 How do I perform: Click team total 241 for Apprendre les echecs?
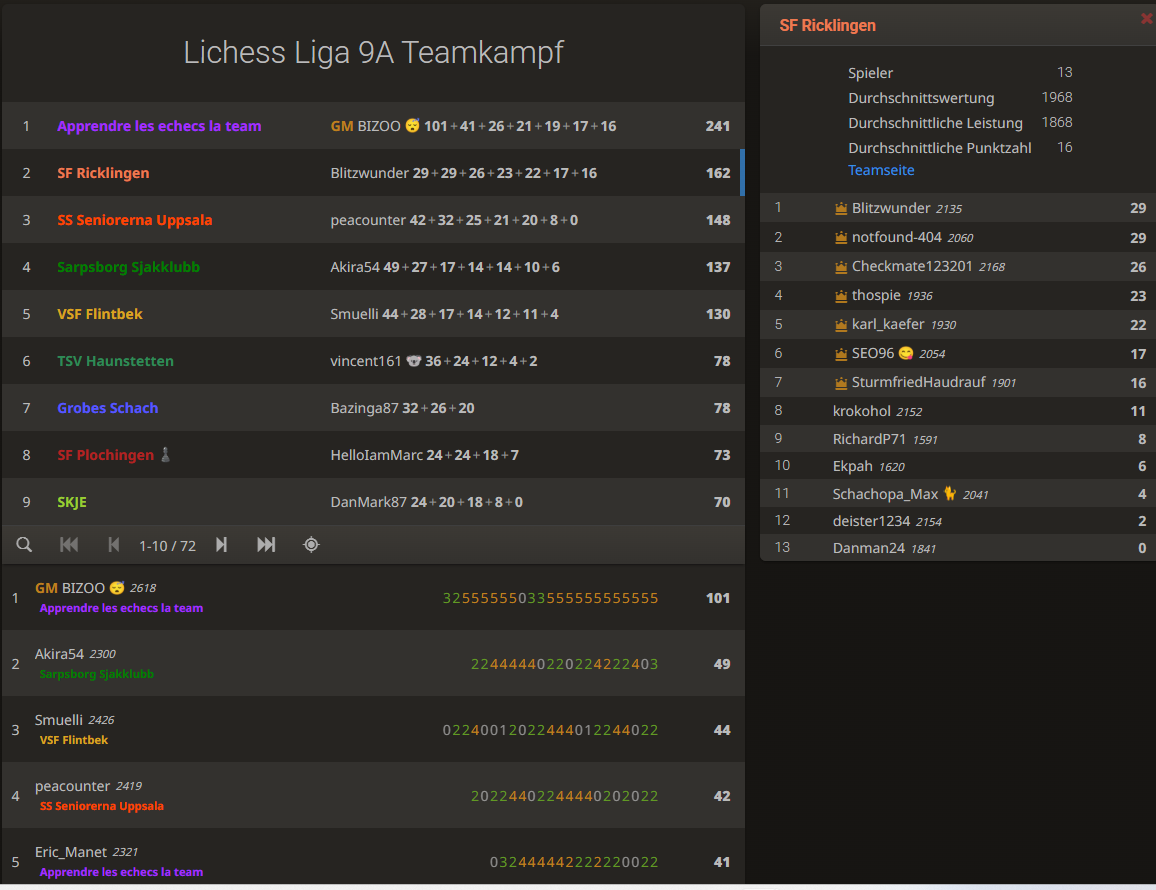[x=717, y=126]
